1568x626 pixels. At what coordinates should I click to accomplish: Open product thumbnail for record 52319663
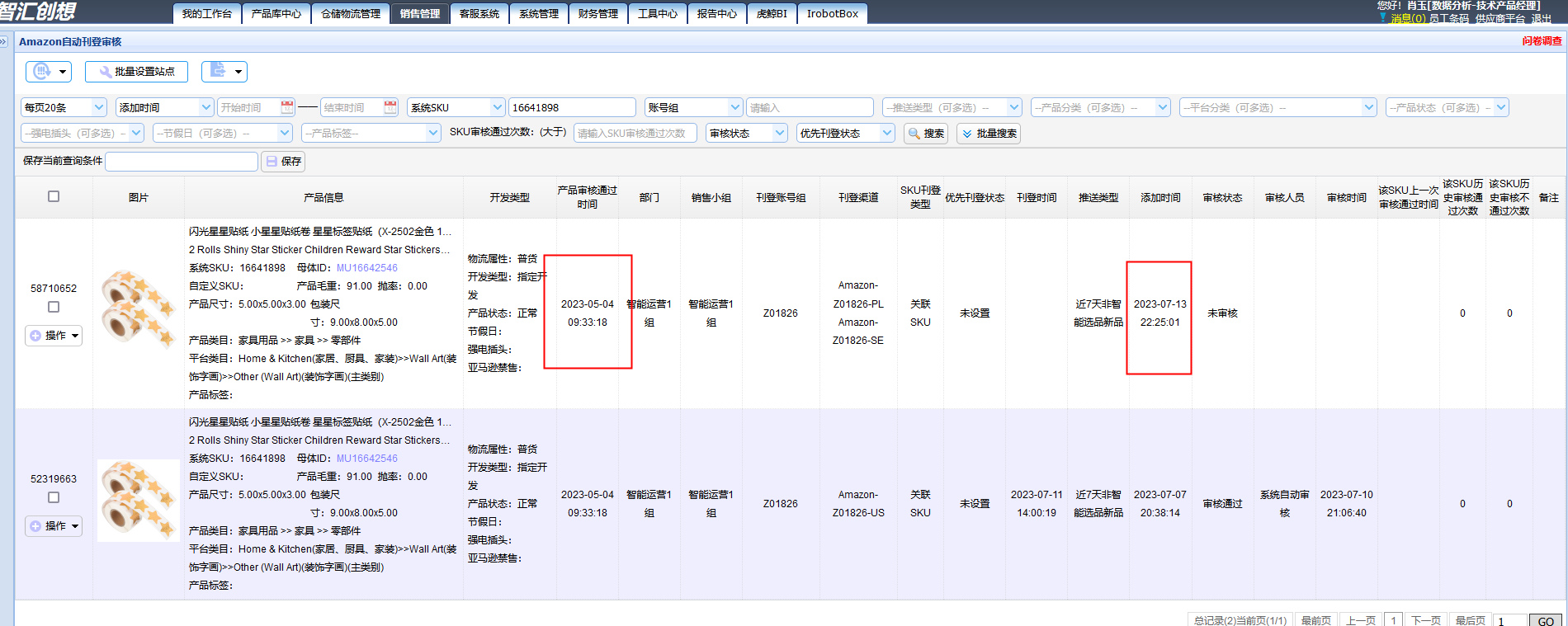[139, 501]
